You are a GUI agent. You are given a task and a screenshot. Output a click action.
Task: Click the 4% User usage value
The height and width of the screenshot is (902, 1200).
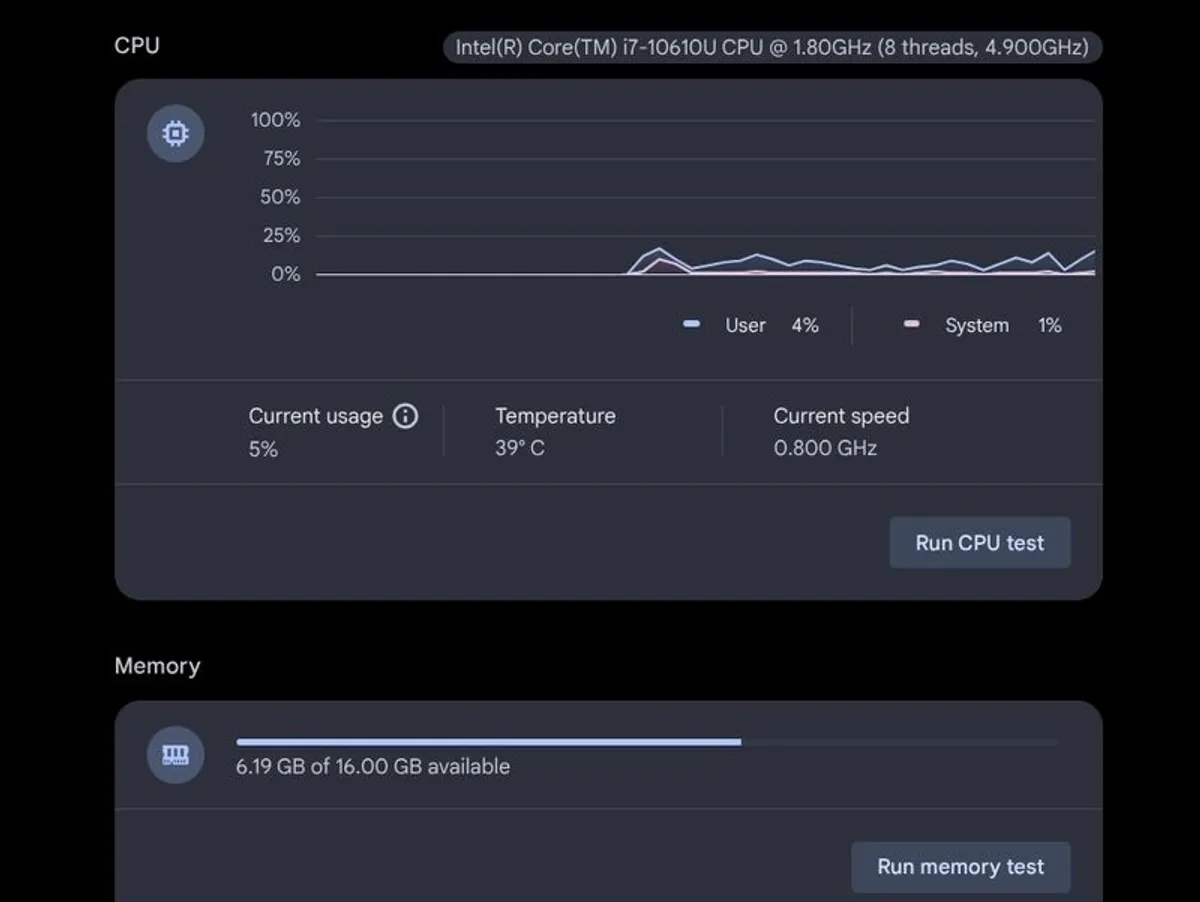(805, 325)
